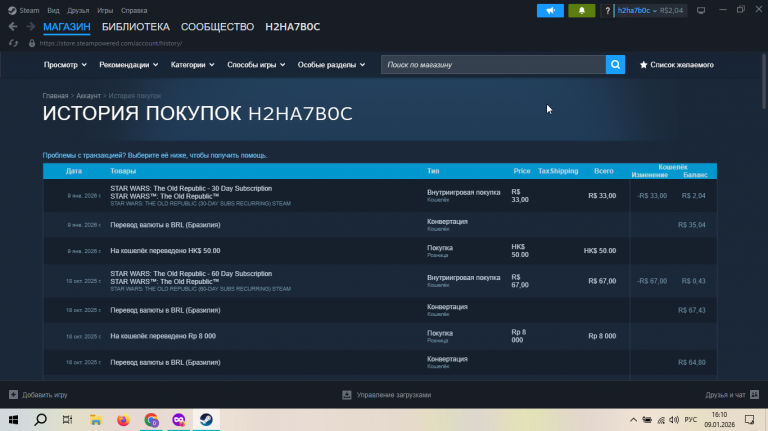
Task: Switch to МАГАЗИН tab
Action: coord(67,27)
